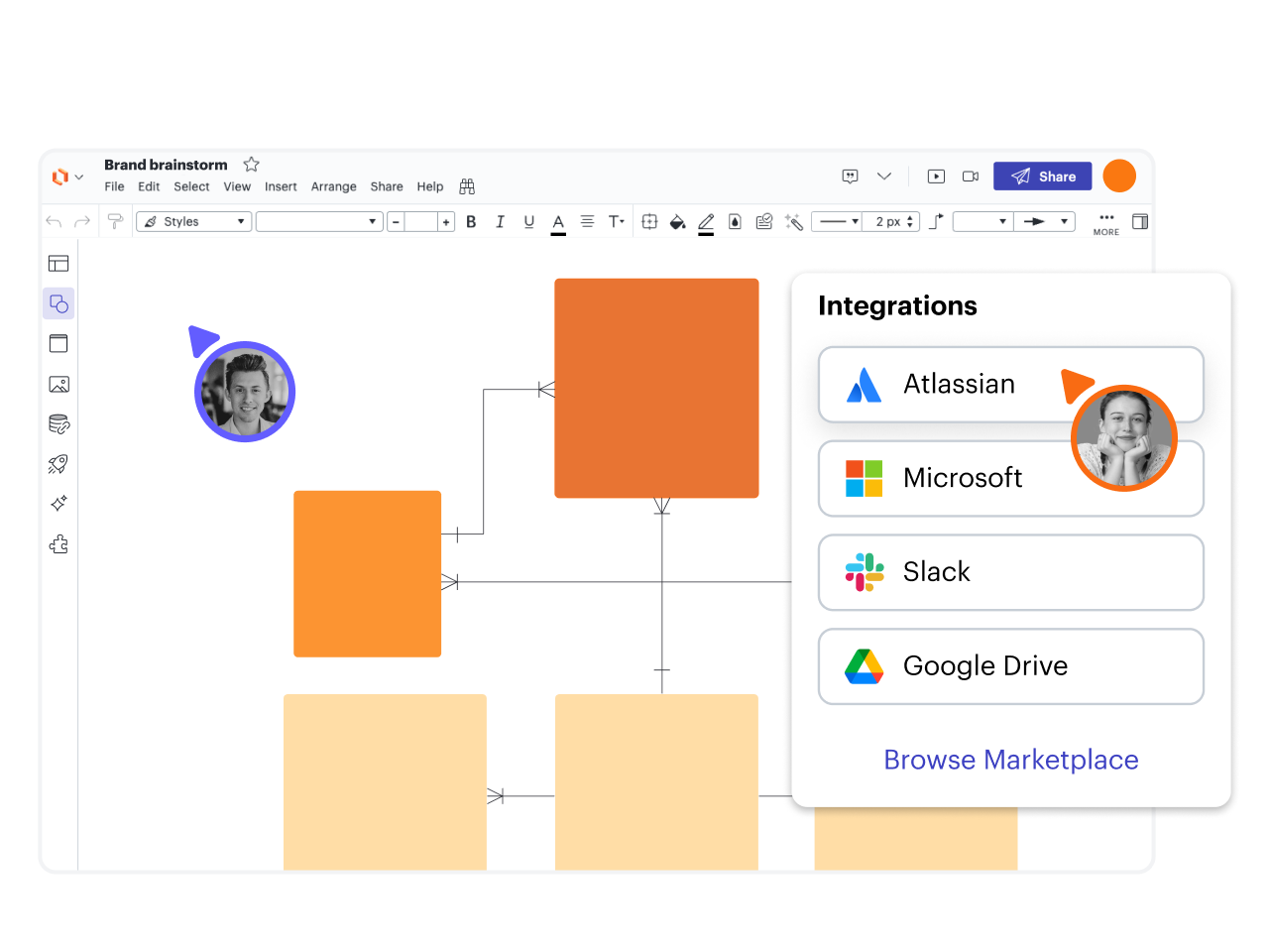Click the fill color paint bucket
The width and height of the screenshot is (1270, 952).
tap(677, 222)
